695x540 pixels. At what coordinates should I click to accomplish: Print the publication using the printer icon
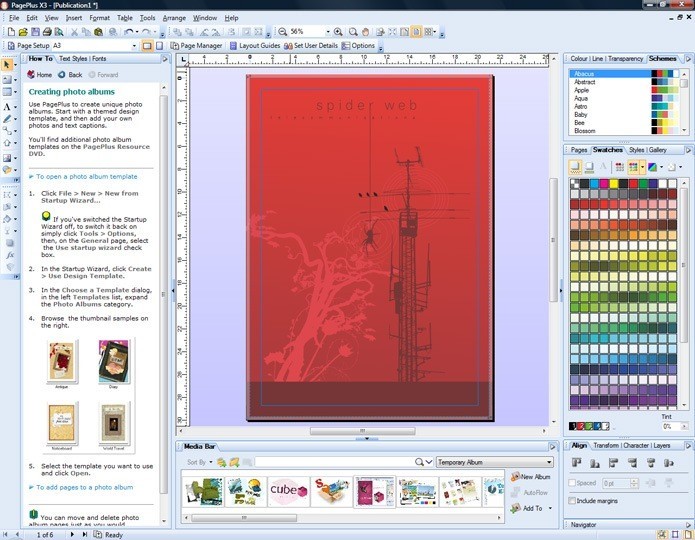(47, 31)
